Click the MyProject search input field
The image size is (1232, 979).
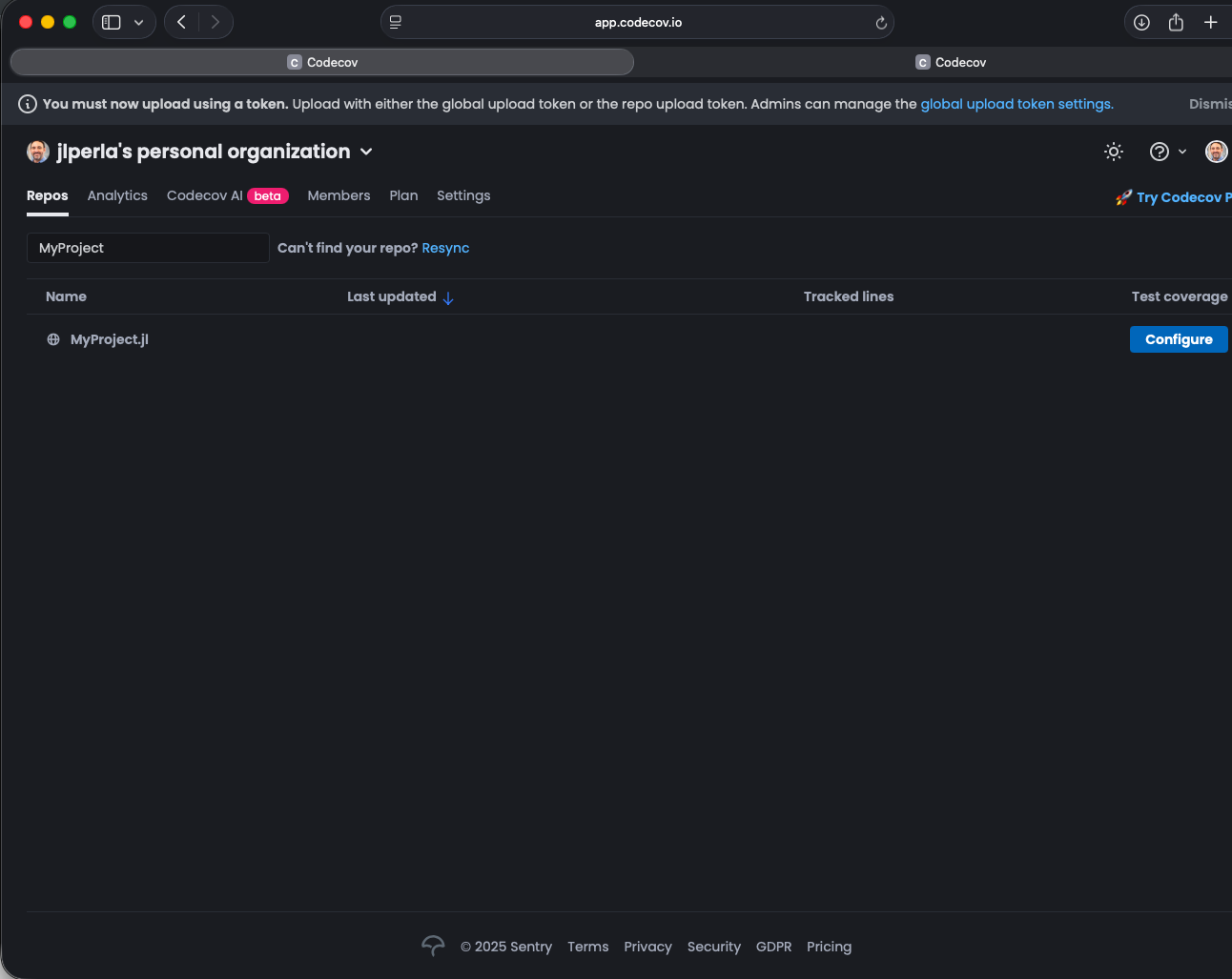coord(148,248)
